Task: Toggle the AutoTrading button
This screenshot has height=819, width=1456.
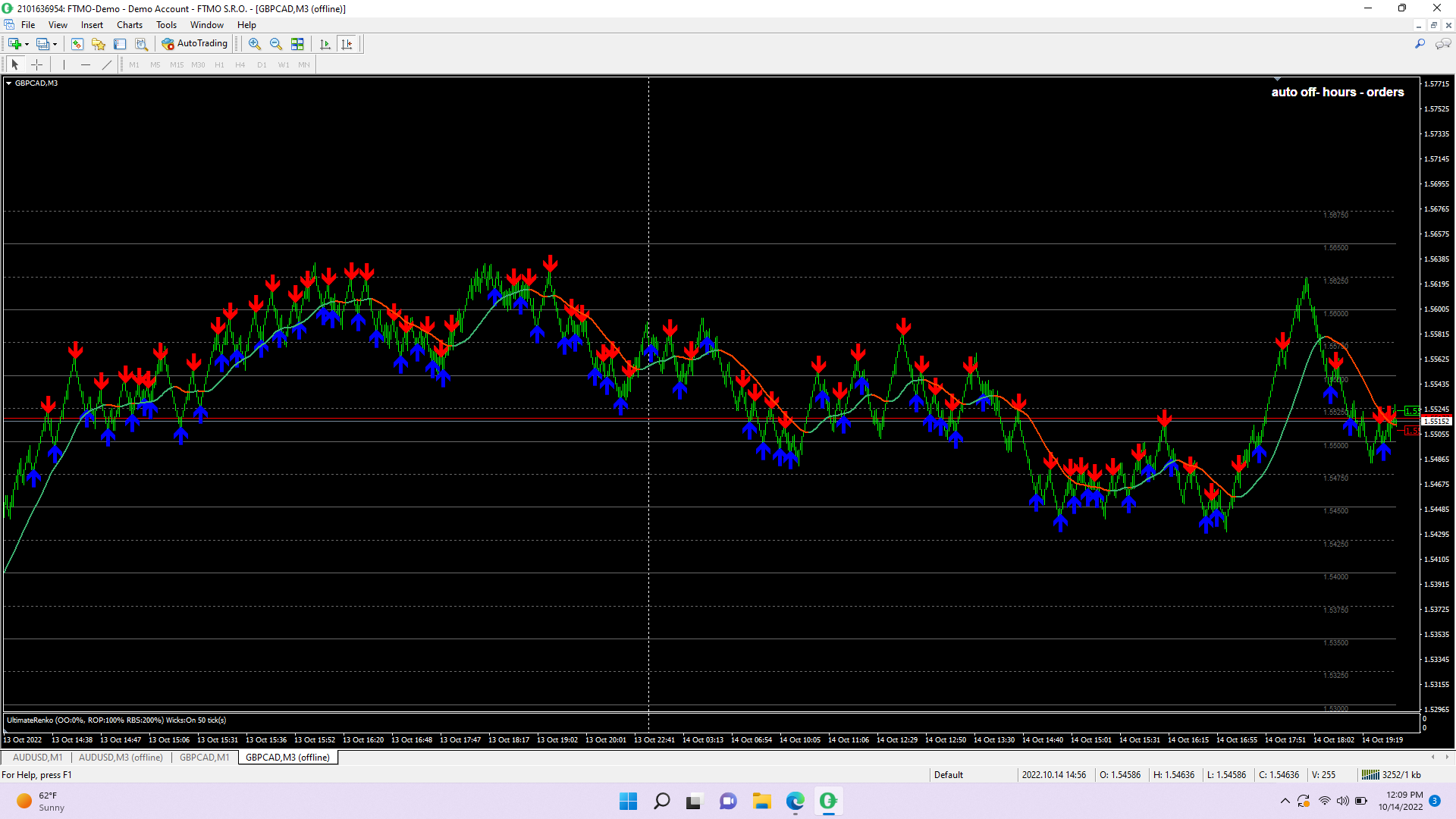Action: pos(195,44)
